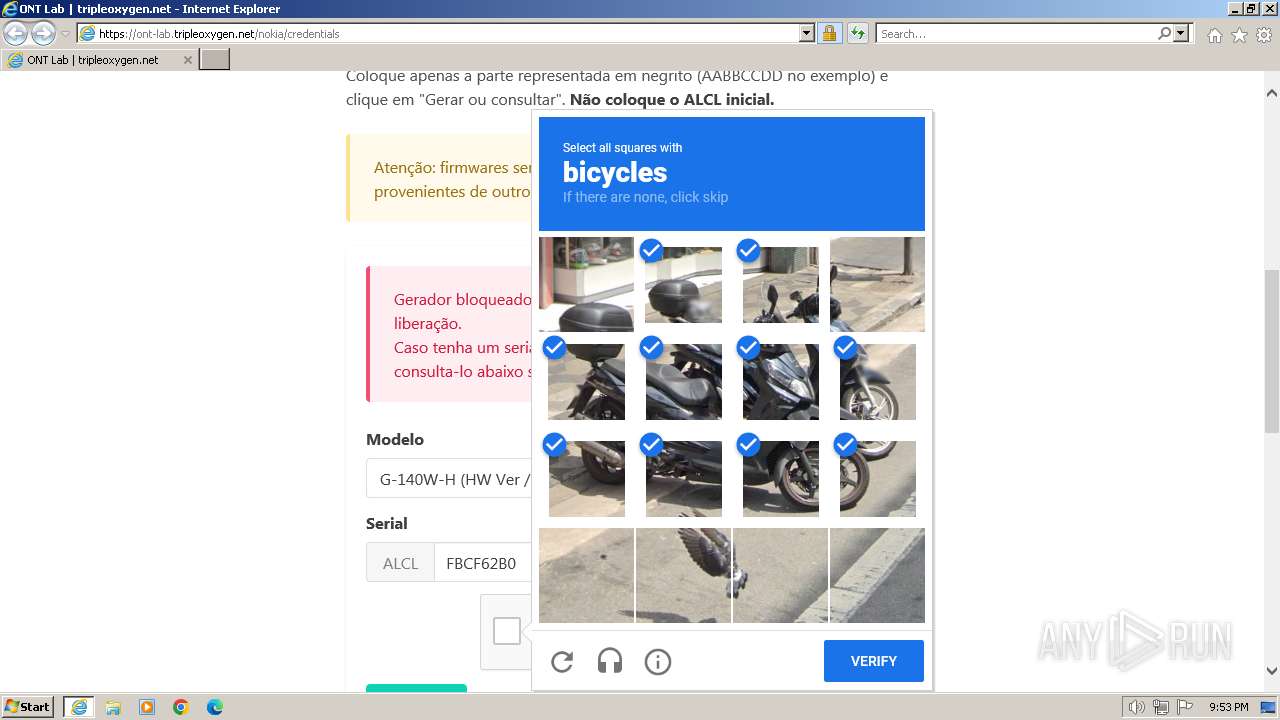Click page scrollbar up arrow
The image size is (1280, 720).
pos(1272,93)
